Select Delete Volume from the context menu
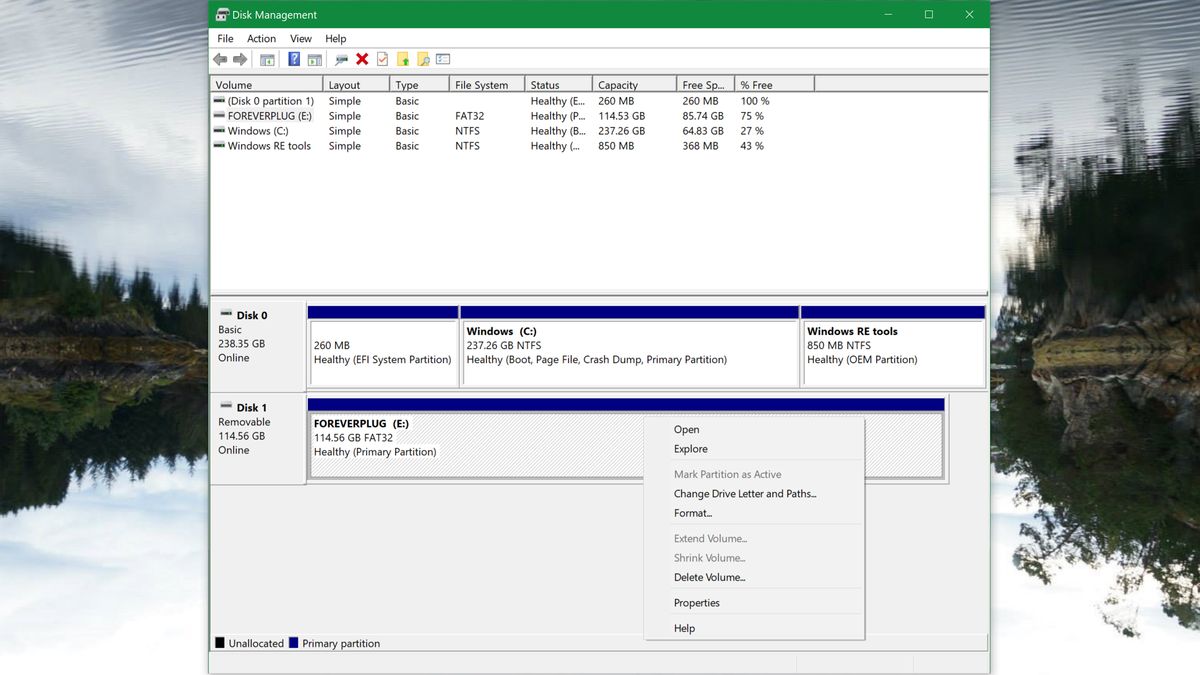Image resolution: width=1200 pixels, height=675 pixels. click(709, 577)
